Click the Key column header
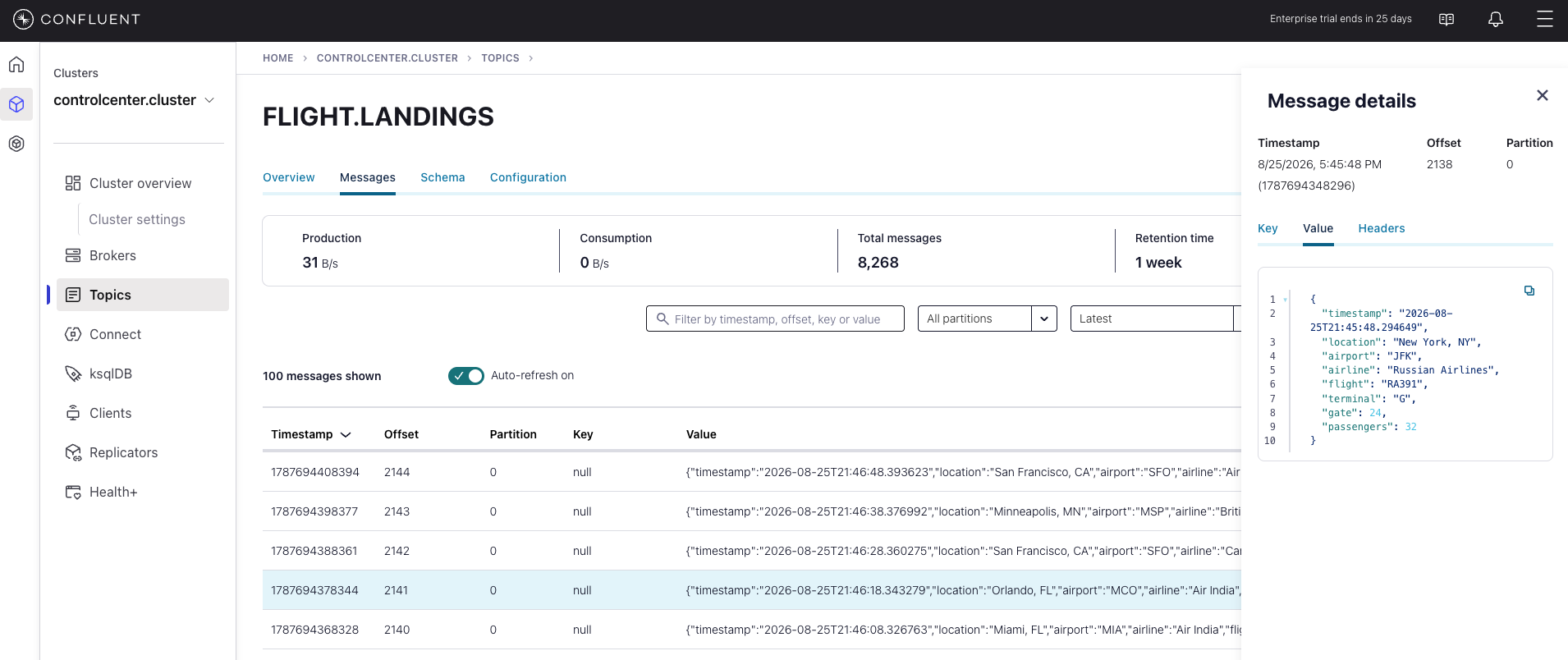This screenshot has width=1568, height=660. pos(583,434)
